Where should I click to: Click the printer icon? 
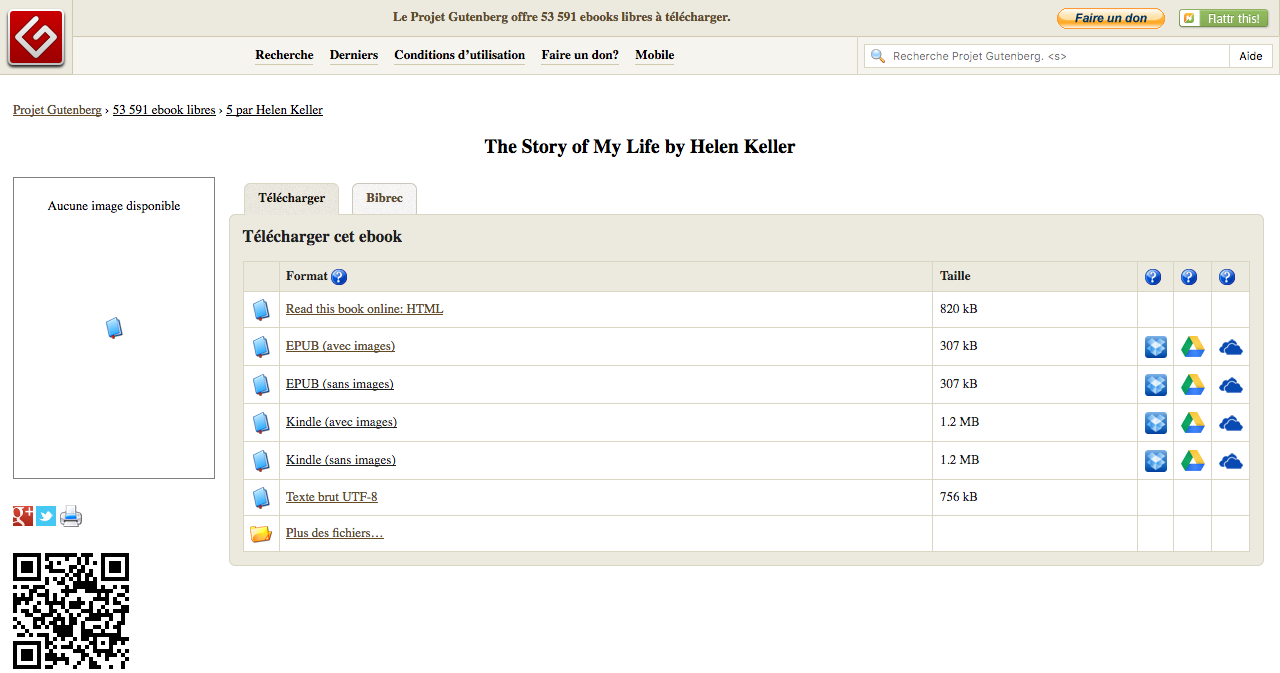pos(70,516)
